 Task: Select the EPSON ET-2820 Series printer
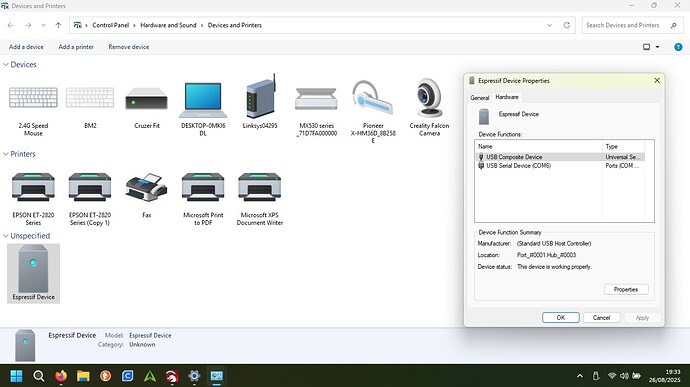coord(33,187)
